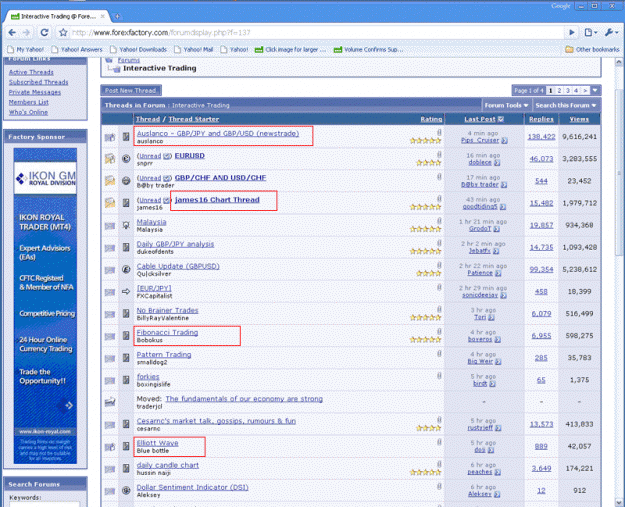The width and height of the screenshot is (625, 507).
Task: Click the IKON Royal Trader sponsor banner
Action: [x=45, y=306]
